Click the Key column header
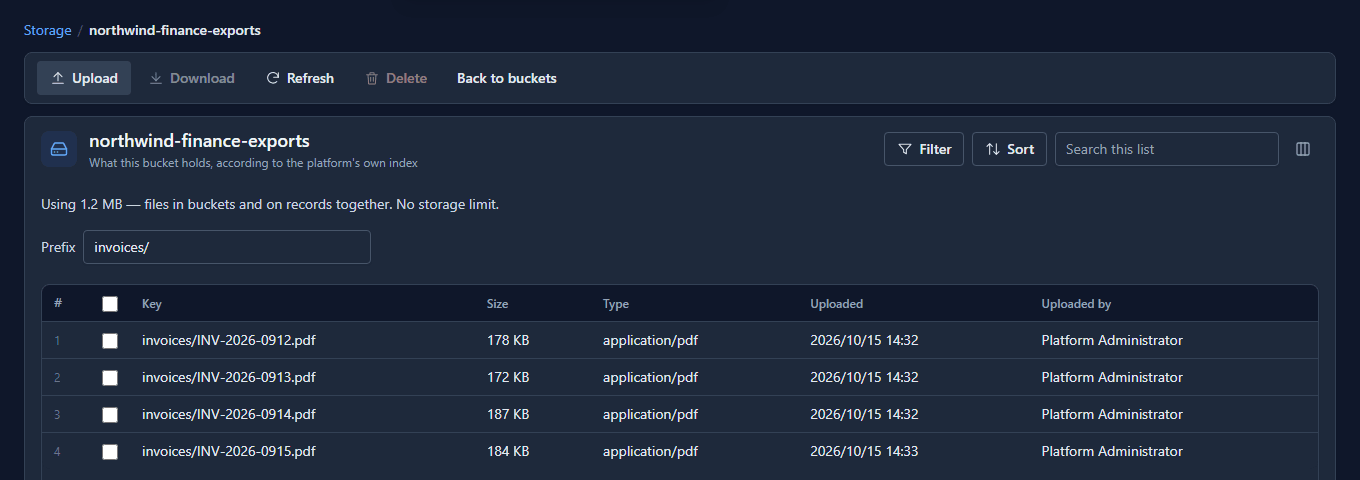 click(152, 304)
